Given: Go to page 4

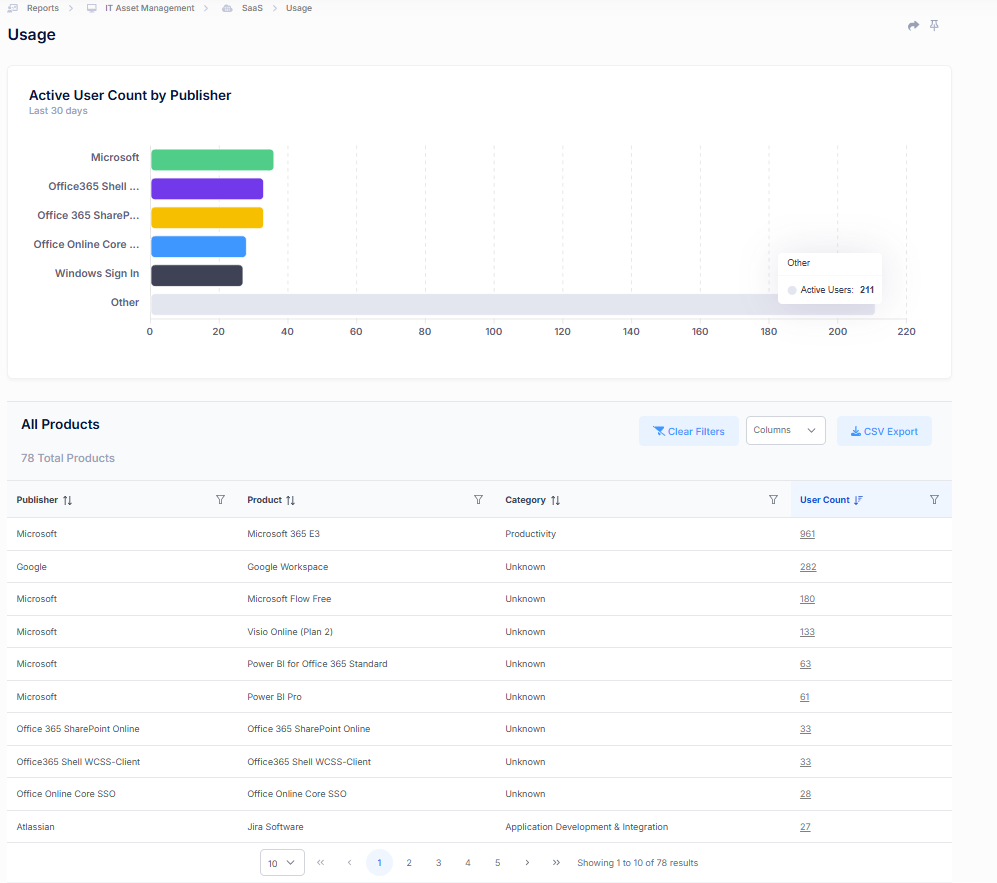Looking at the screenshot, I should point(468,863).
